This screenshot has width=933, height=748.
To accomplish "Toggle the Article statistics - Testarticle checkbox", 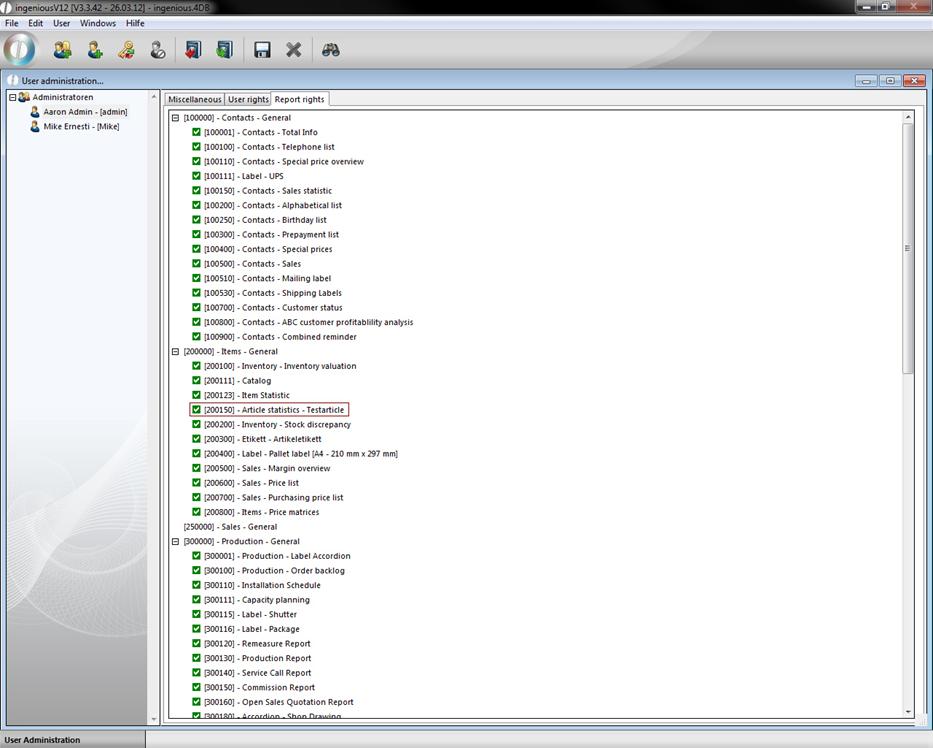I will [197, 410].
